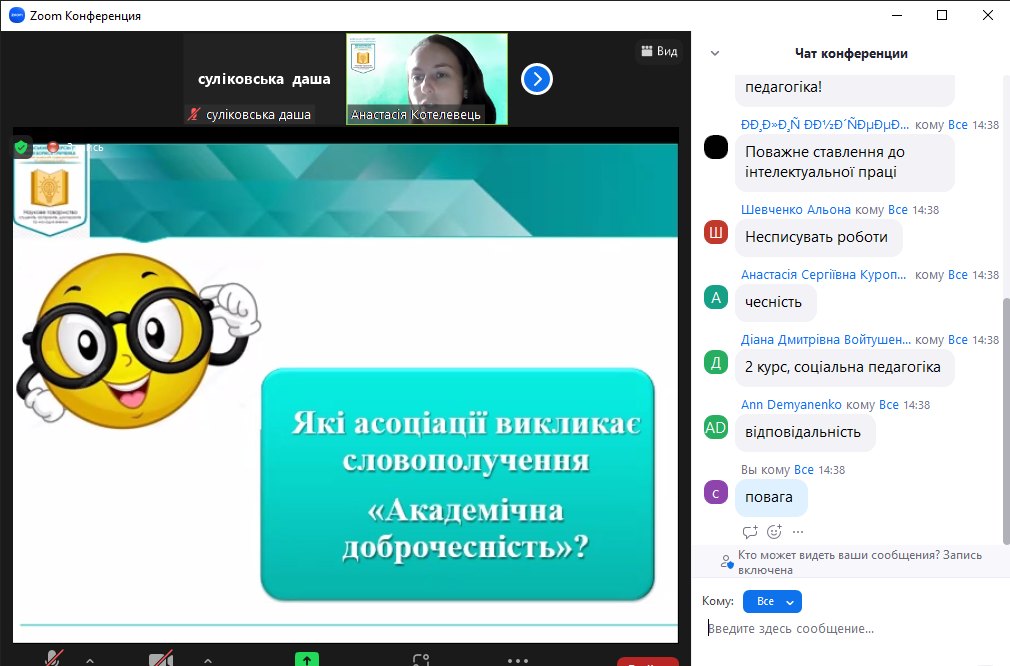Image resolution: width=1010 pixels, height=666 pixels.
Task: Open audio options via the microphone chevron
Action: [90, 660]
